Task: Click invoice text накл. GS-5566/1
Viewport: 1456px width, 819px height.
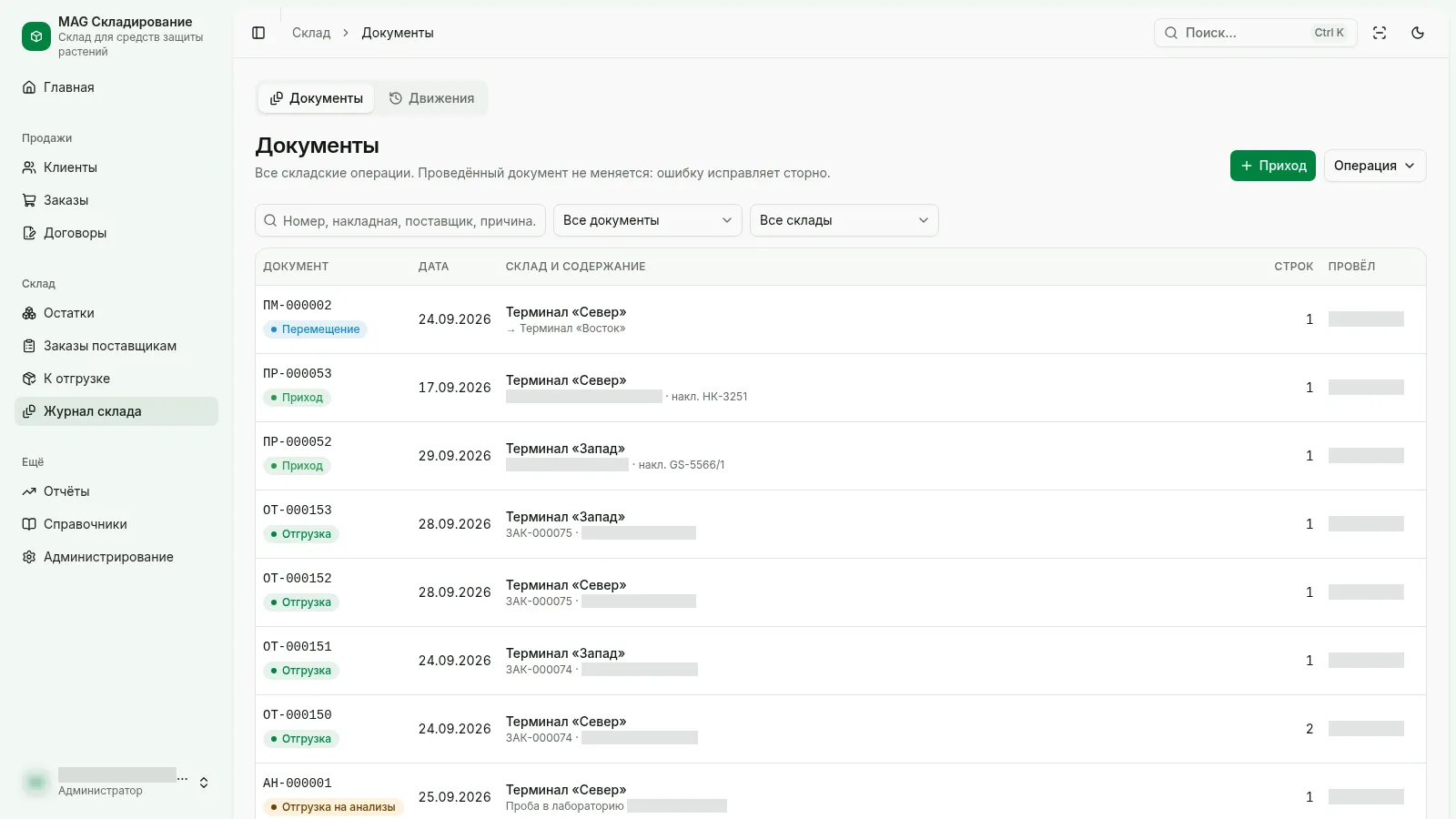Action: tap(682, 465)
